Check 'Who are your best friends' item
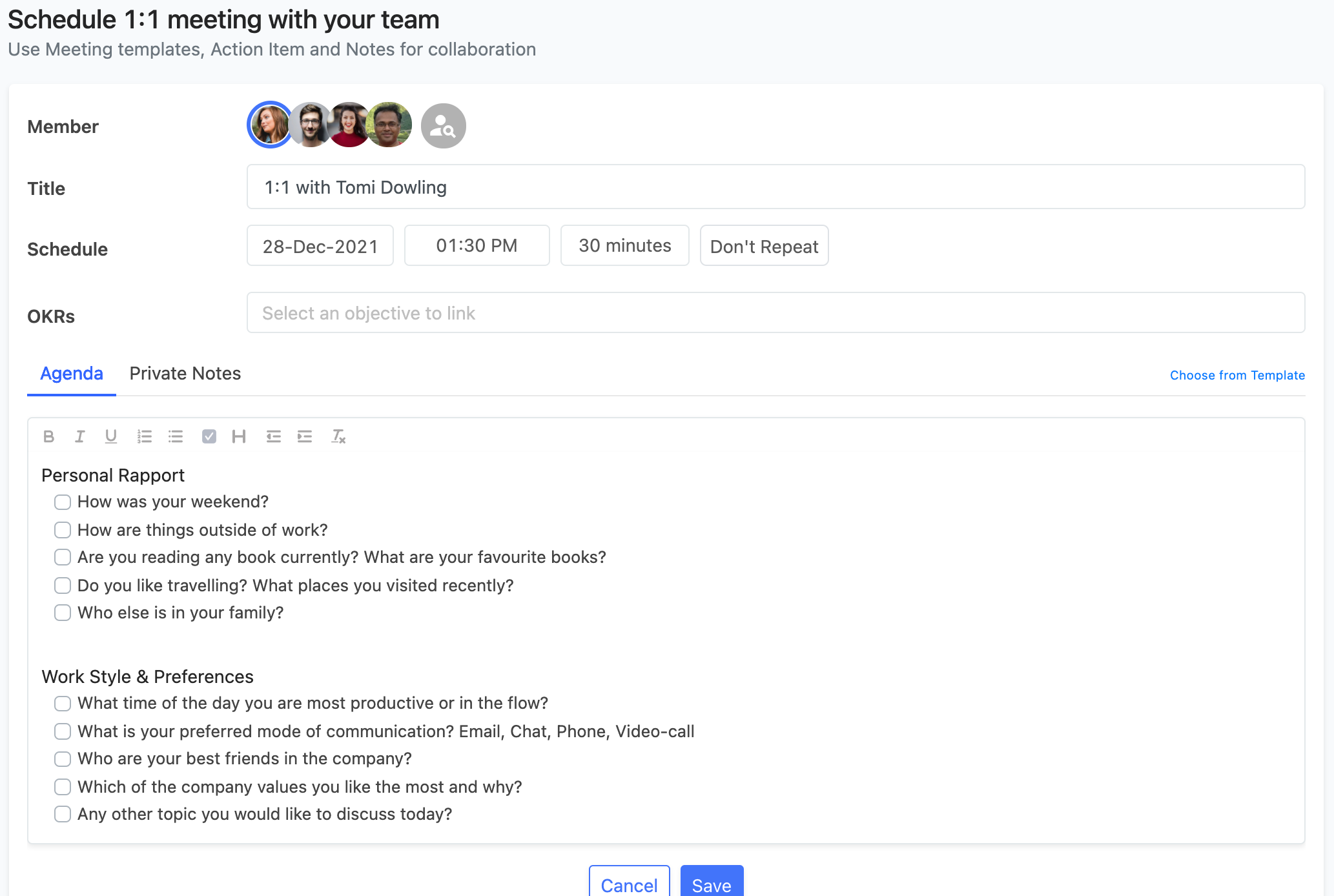Image resolution: width=1334 pixels, height=896 pixels. point(63,759)
